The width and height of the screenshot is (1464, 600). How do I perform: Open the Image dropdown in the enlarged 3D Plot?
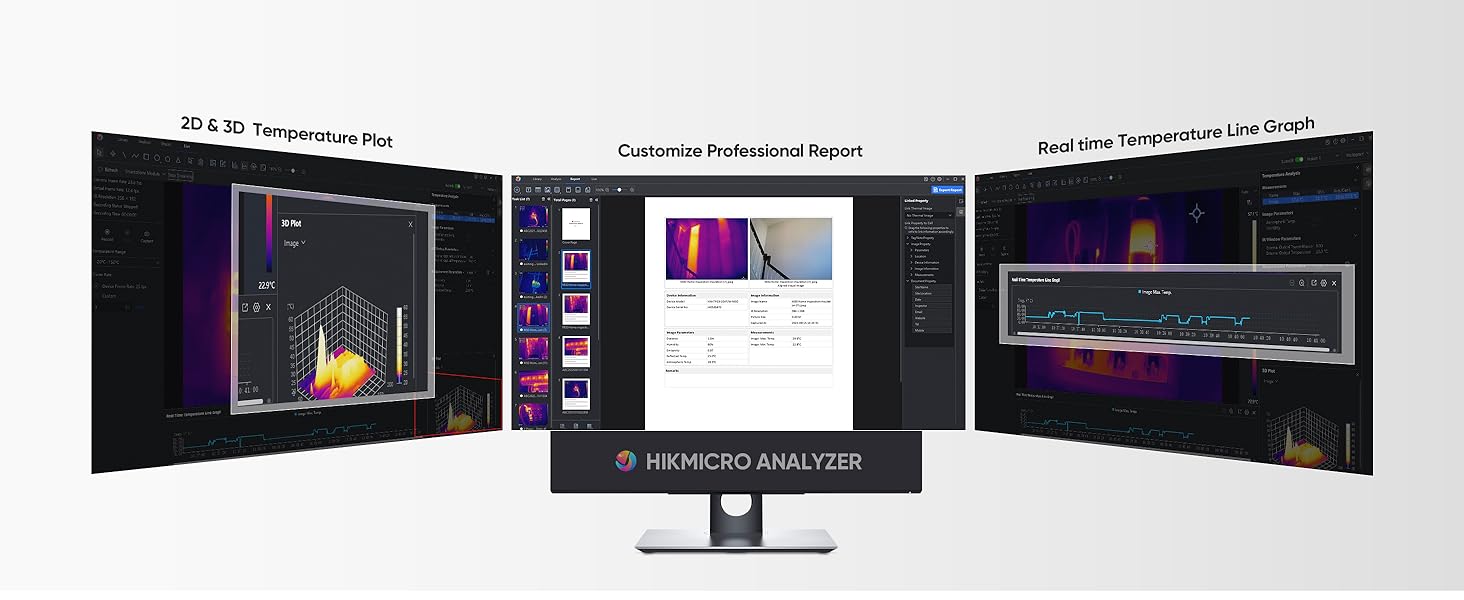[295, 243]
